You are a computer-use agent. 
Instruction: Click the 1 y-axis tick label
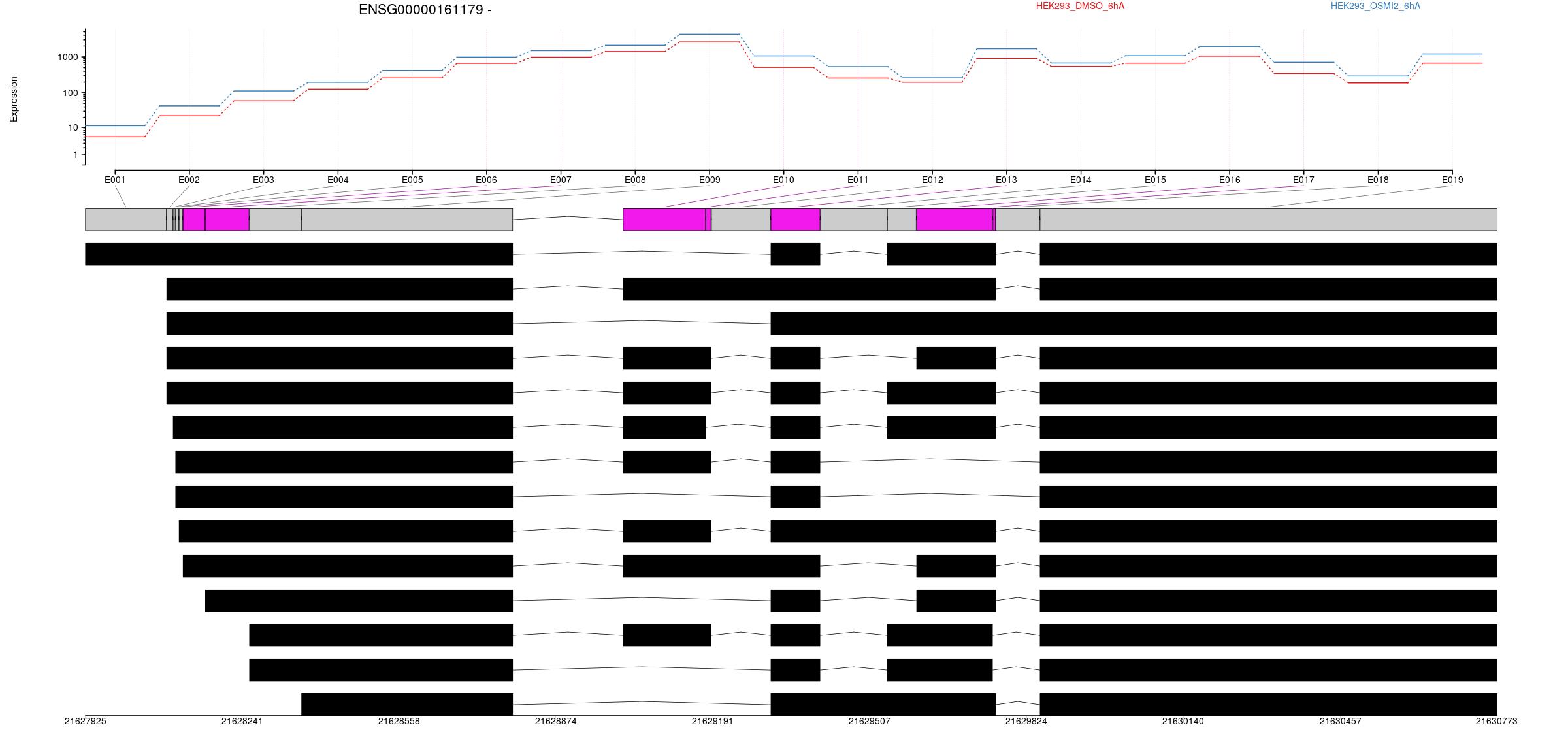tap(75, 155)
